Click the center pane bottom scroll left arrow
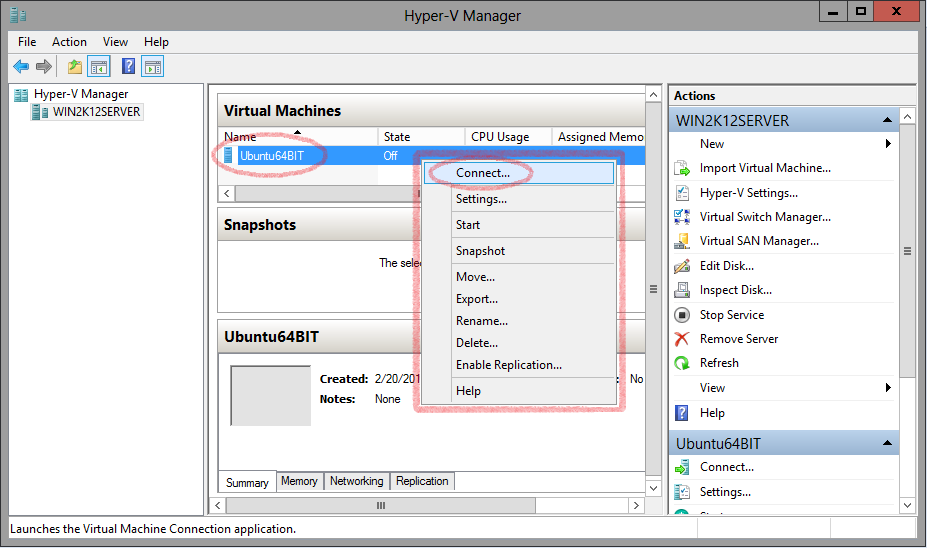This screenshot has width=927, height=548. (x=218, y=505)
